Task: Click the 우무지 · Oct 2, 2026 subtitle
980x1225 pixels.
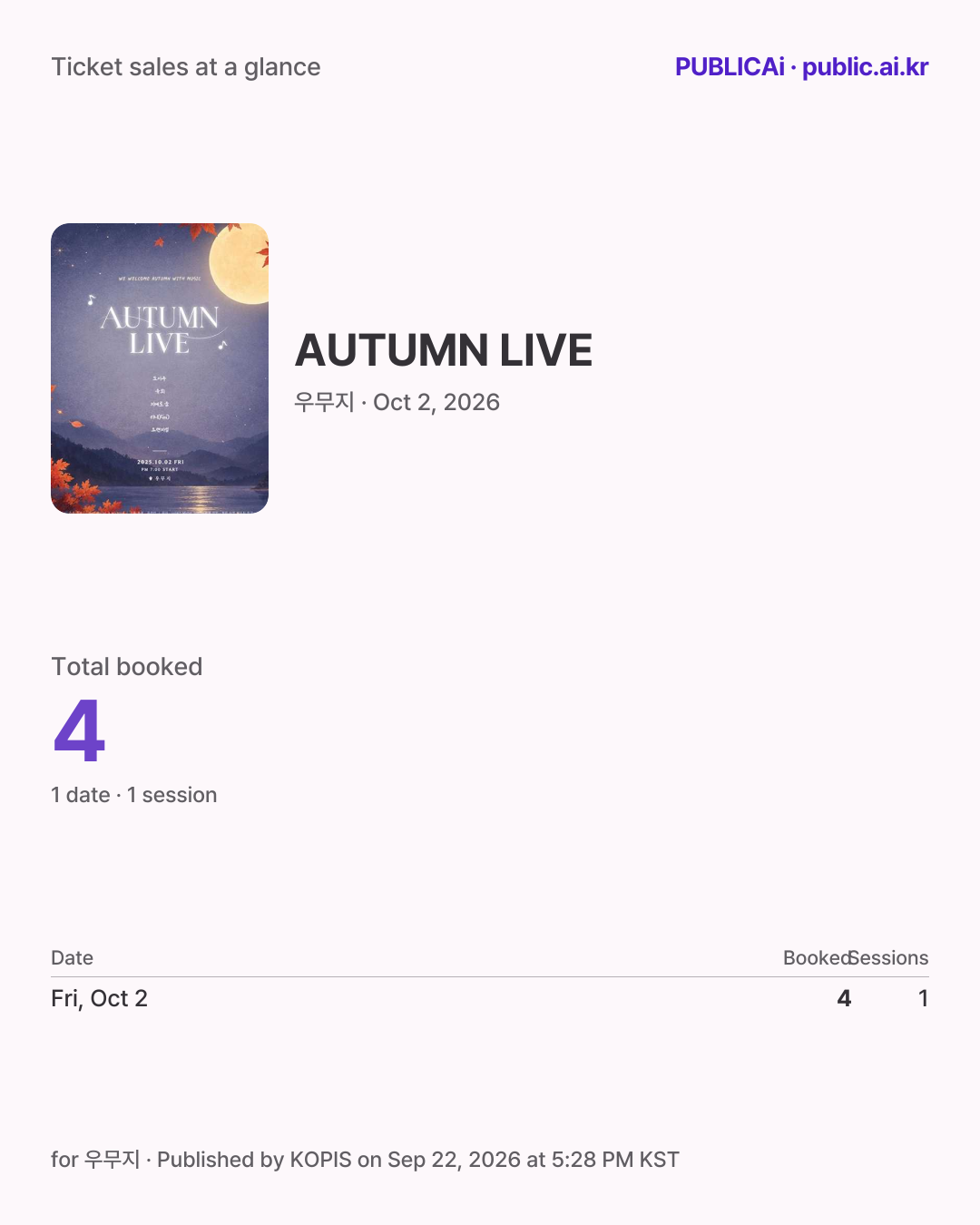Action: pyautogui.click(x=397, y=402)
